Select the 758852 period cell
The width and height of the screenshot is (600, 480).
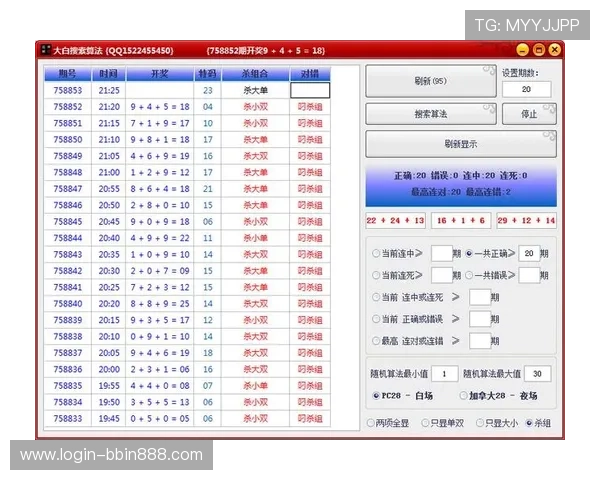point(68,107)
